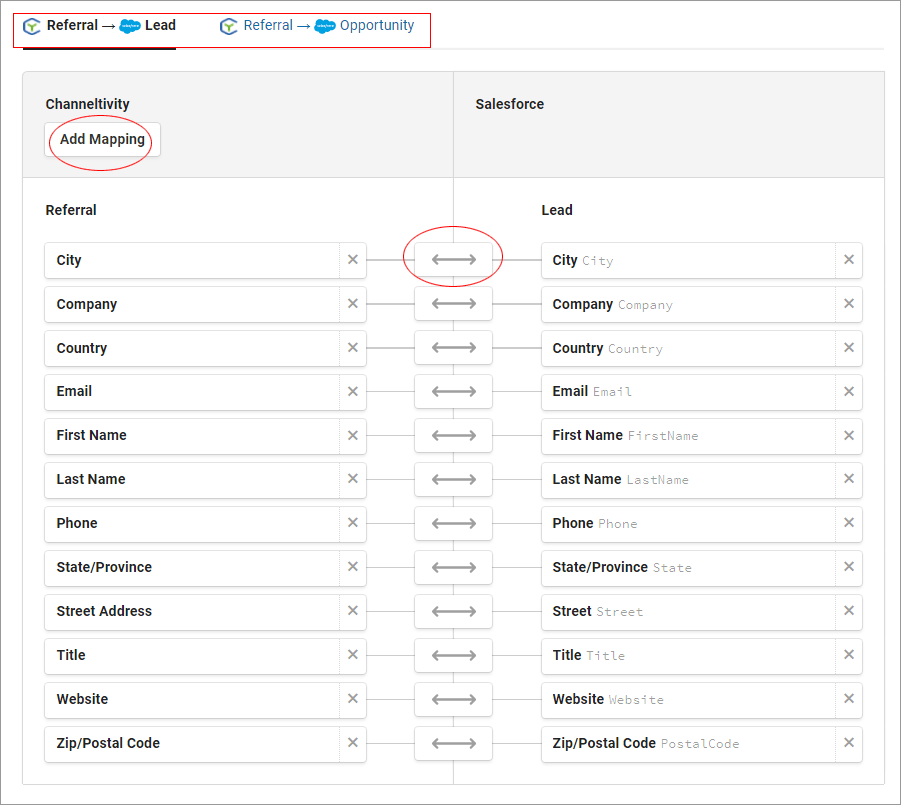This screenshot has height=805, width=901.
Task: Remove the Title referral field
Action: pyautogui.click(x=353, y=655)
